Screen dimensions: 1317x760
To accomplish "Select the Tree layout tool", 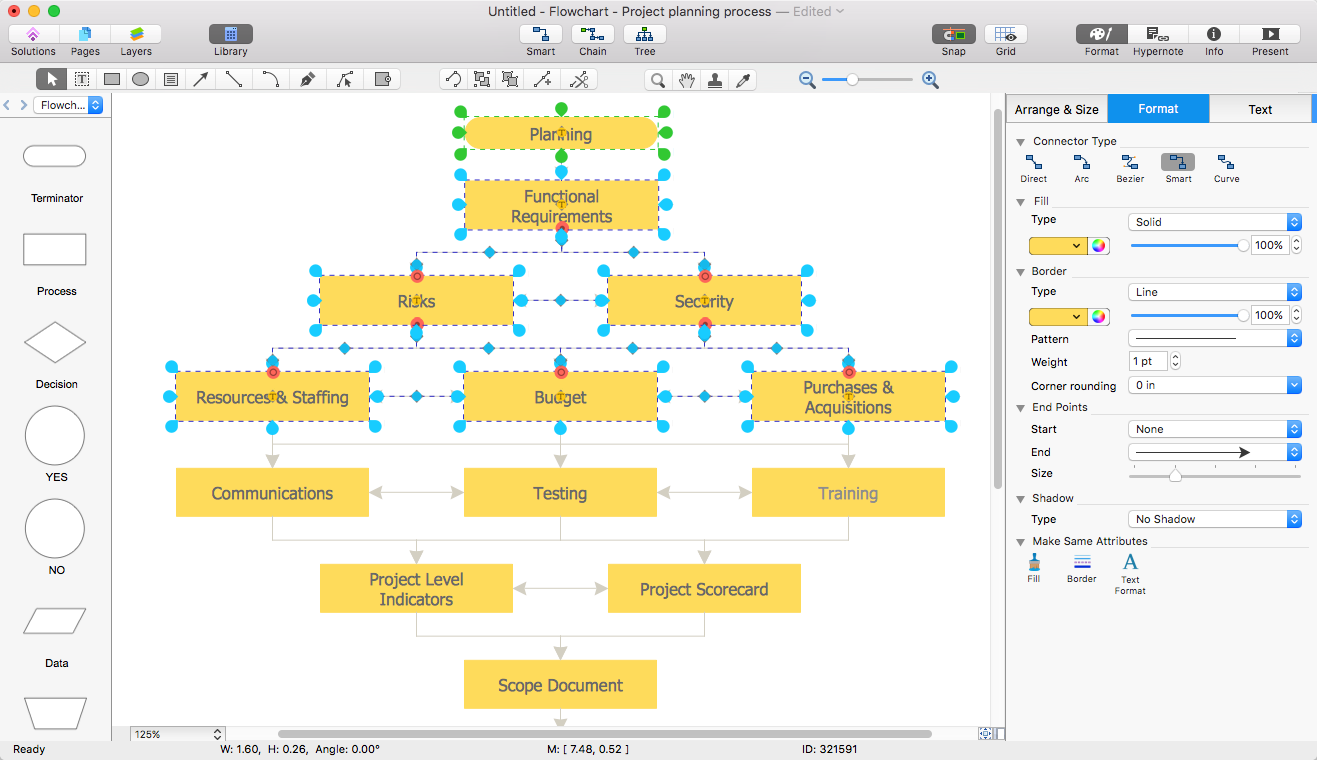I will click(x=645, y=35).
